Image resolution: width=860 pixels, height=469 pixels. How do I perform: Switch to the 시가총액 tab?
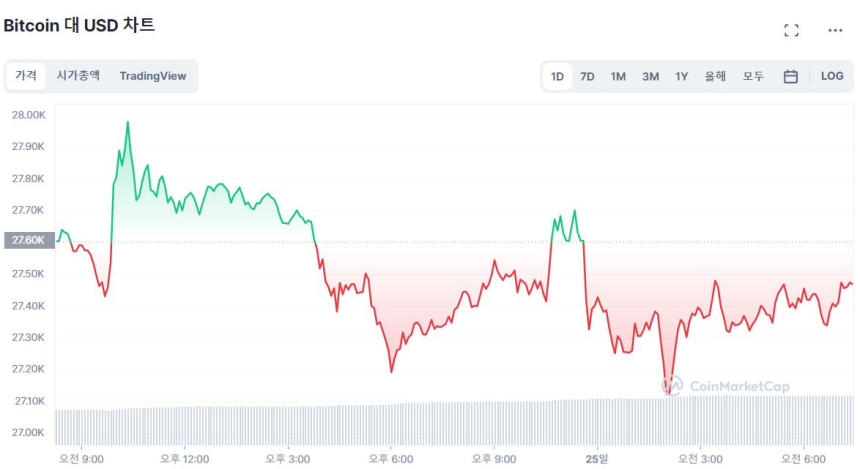pyautogui.click(x=78, y=76)
